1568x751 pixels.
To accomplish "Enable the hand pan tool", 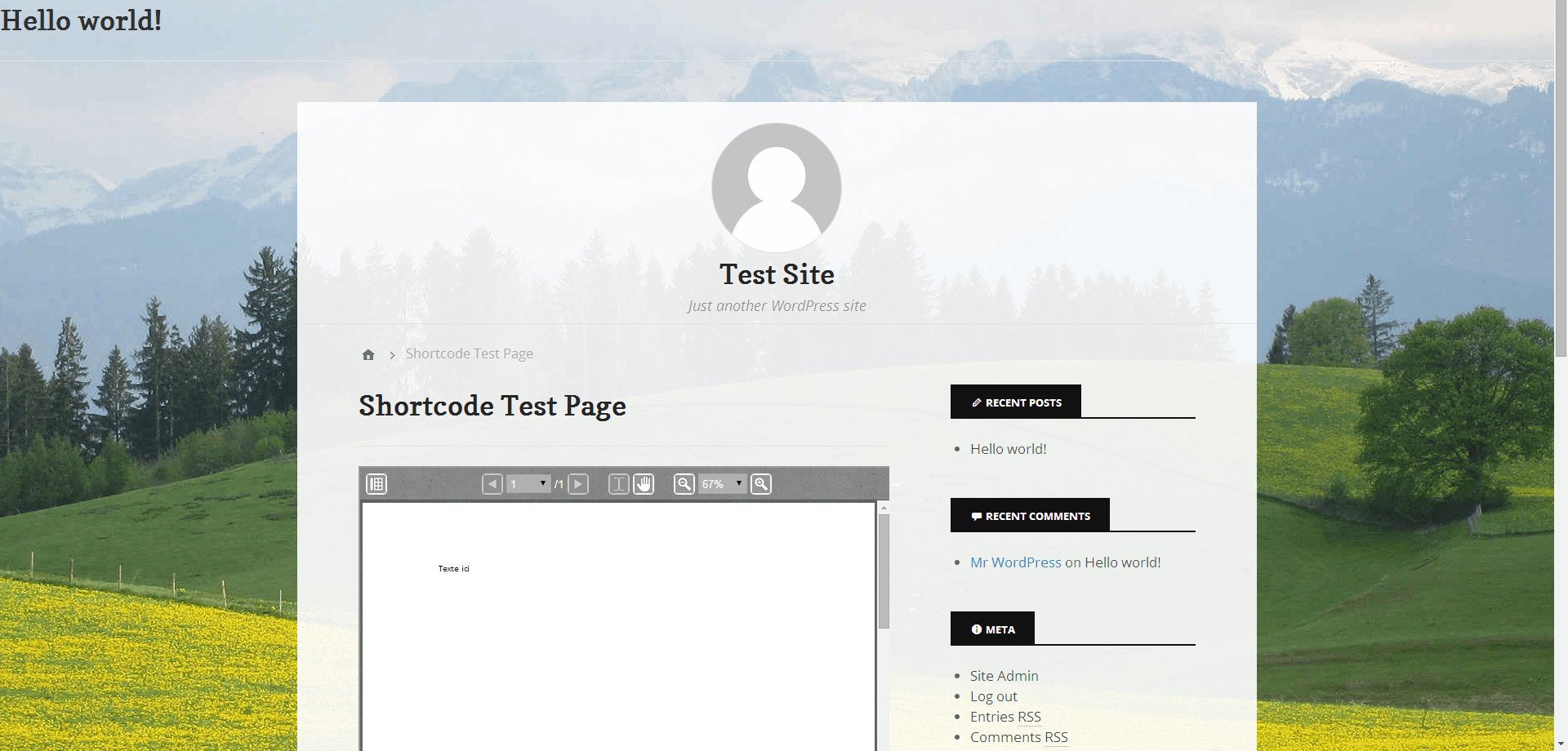I will [644, 484].
